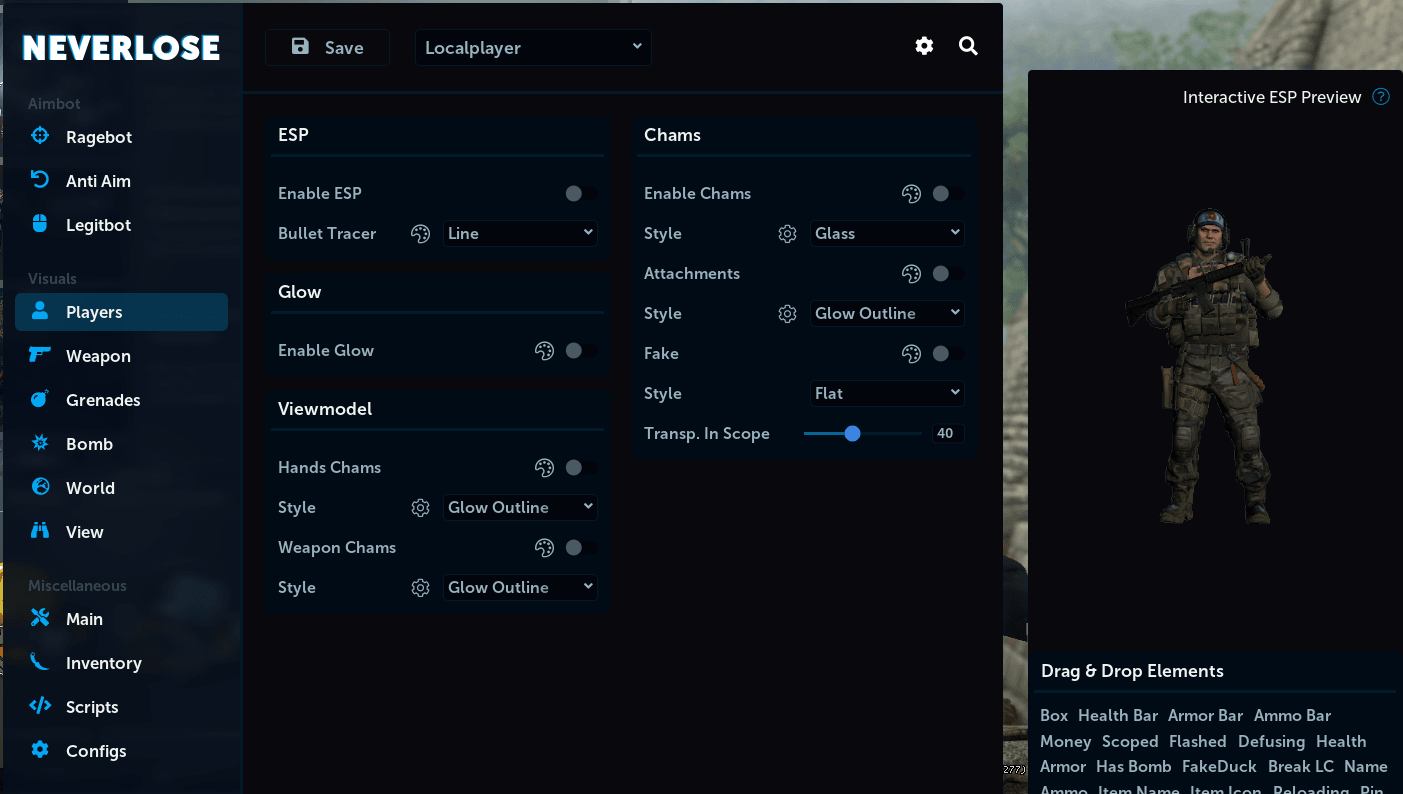Open Chams Glass style settings gear
1403x794 pixels.
click(787, 233)
